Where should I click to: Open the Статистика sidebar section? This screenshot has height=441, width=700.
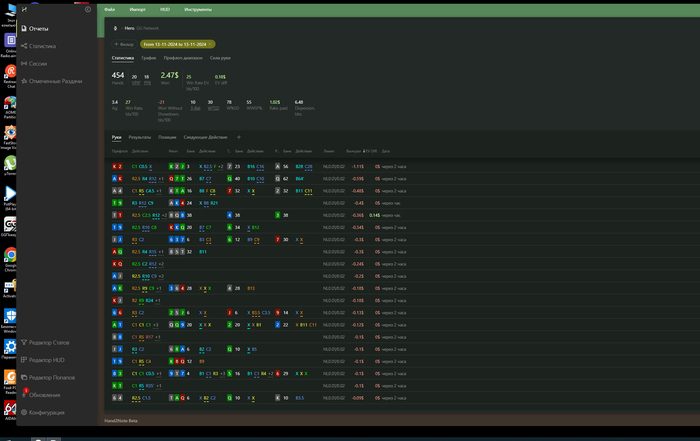[x=38, y=46]
